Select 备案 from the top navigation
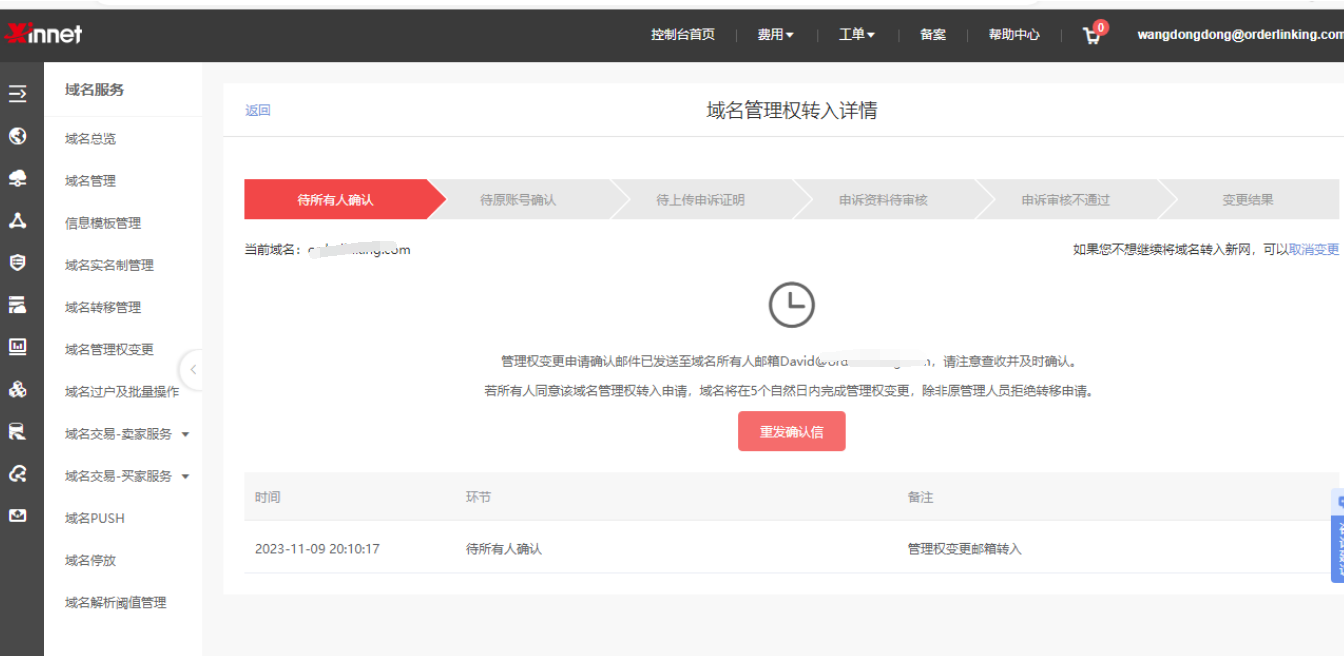The width and height of the screenshot is (1344, 656). [932, 34]
